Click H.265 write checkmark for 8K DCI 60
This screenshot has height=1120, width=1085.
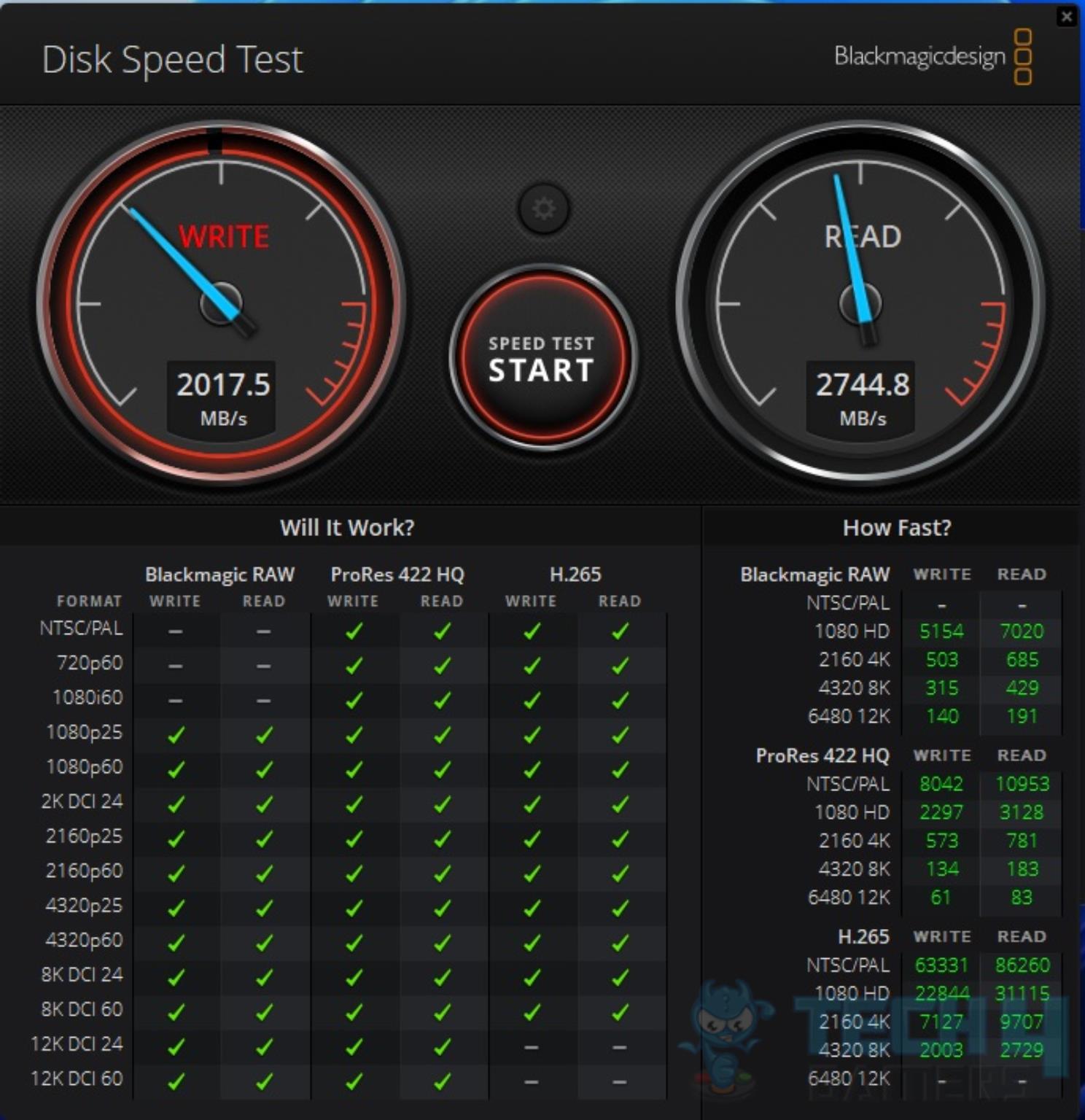click(x=532, y=1012)
